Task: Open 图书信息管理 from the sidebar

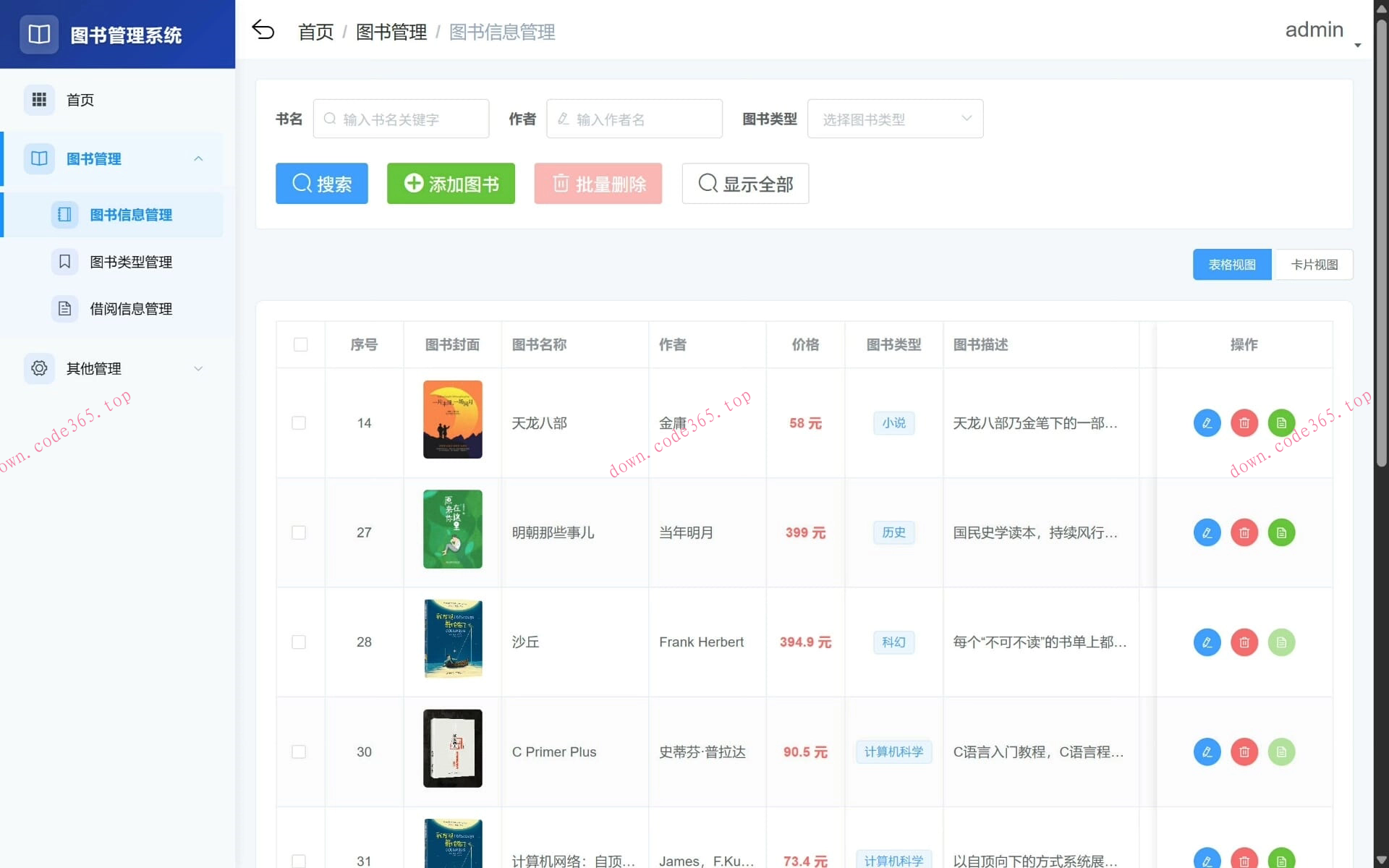Action: (130, 214)
